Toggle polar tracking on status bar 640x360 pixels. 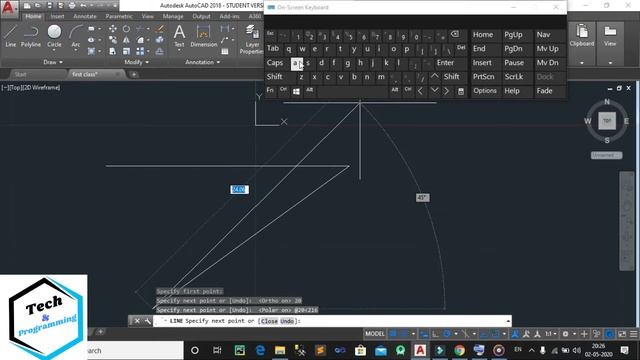[447, 334]
